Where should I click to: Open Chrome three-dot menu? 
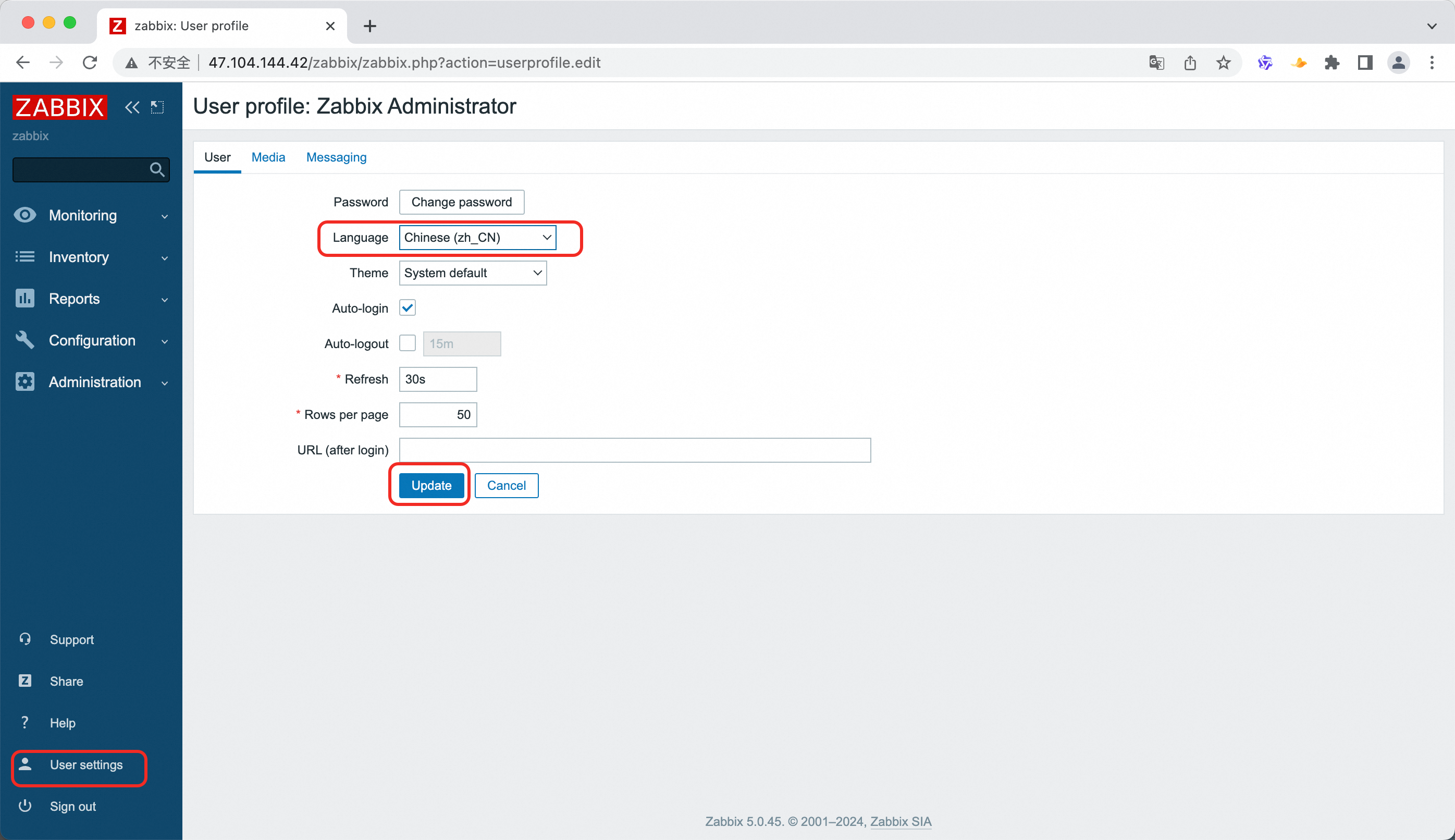coord(1432,63)
